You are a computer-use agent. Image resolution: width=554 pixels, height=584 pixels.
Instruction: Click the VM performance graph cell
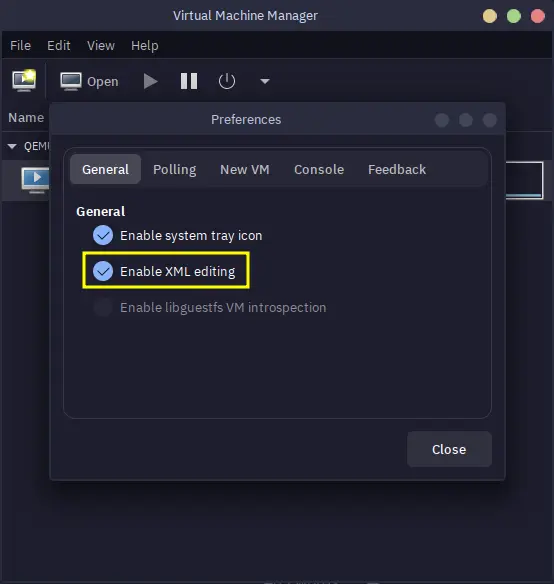coord(524,180)
